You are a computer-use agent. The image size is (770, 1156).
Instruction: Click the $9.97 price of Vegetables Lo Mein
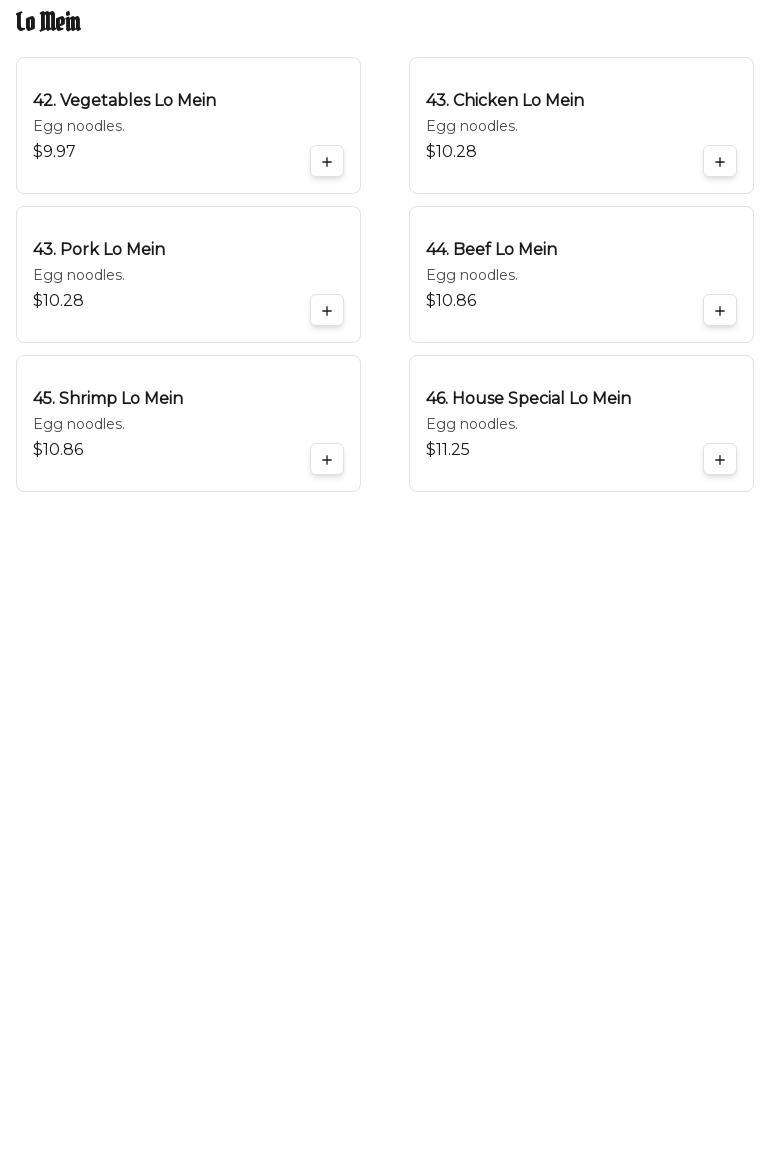pyautogui.click(x=54, y=152)
